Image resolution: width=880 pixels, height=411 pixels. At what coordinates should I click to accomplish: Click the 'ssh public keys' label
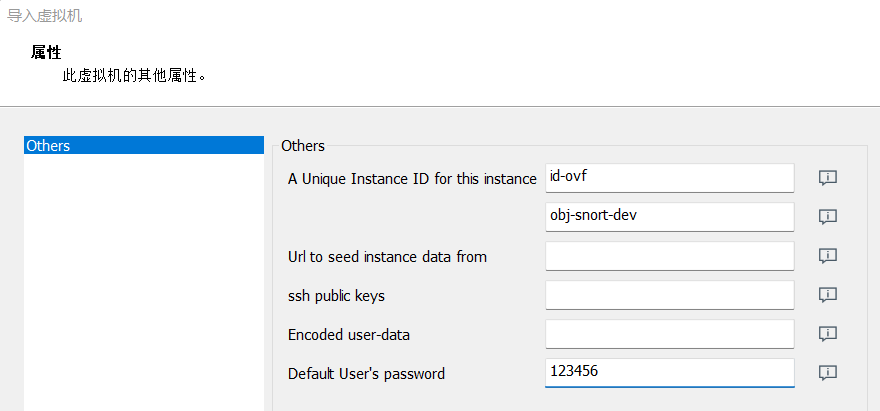pyautogui.click(x=336, y=296)
